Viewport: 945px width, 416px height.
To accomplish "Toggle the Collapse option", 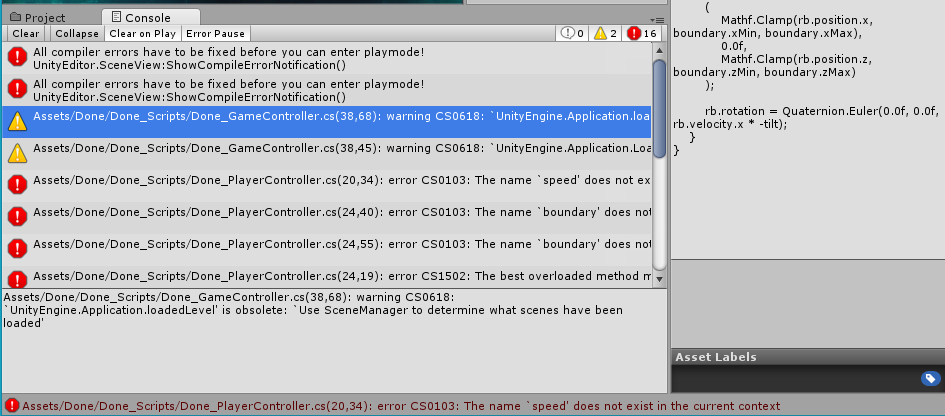I will pyautogui.click(x=77, y=34).
